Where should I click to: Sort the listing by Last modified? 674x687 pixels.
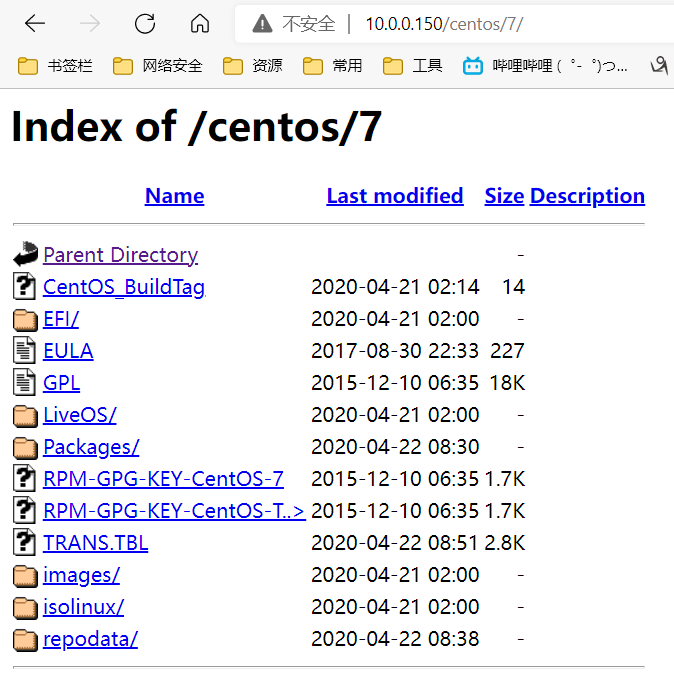tap(395, 196)
